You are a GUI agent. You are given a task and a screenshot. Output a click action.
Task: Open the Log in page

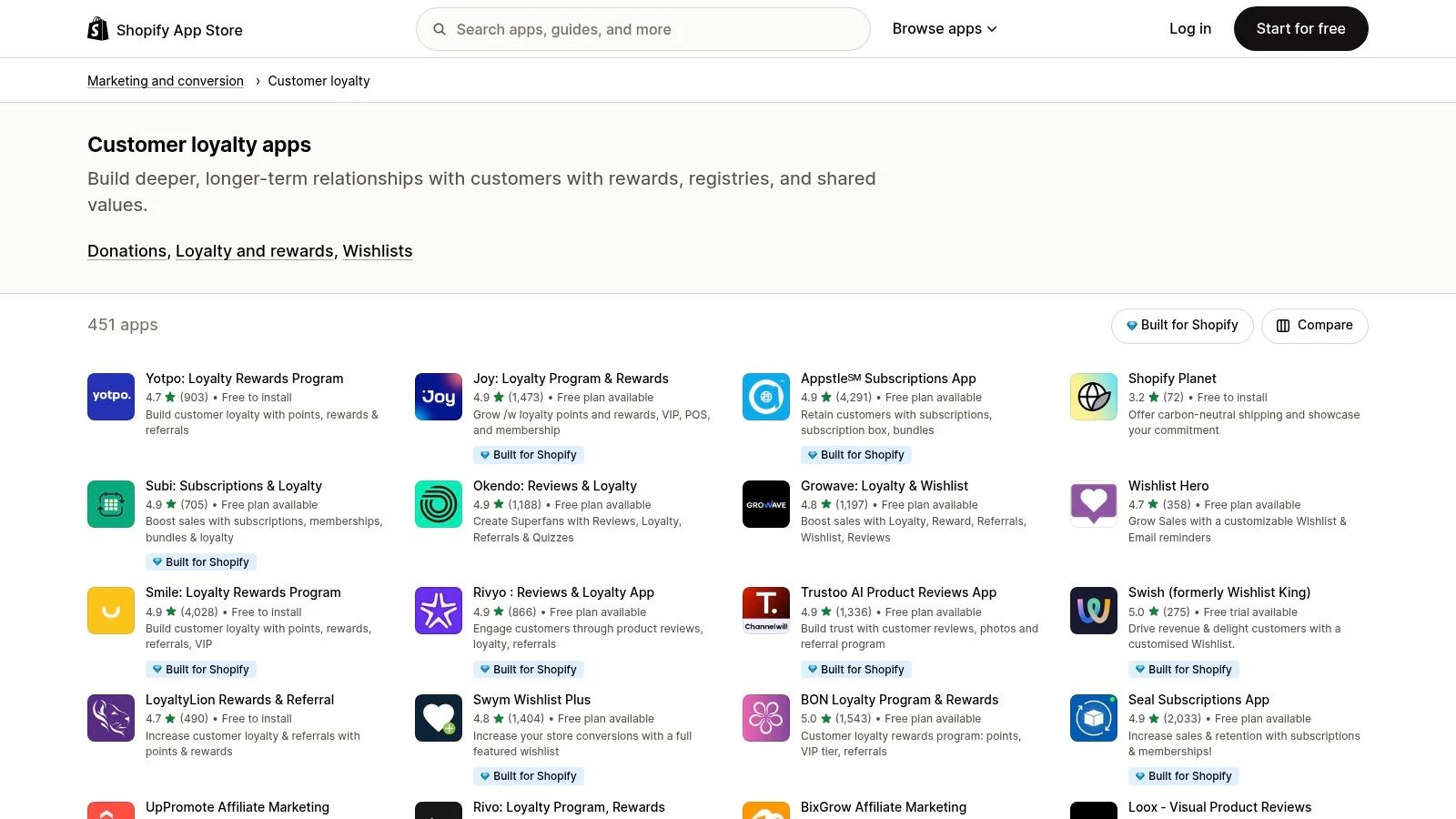[x=1189, y=29]
